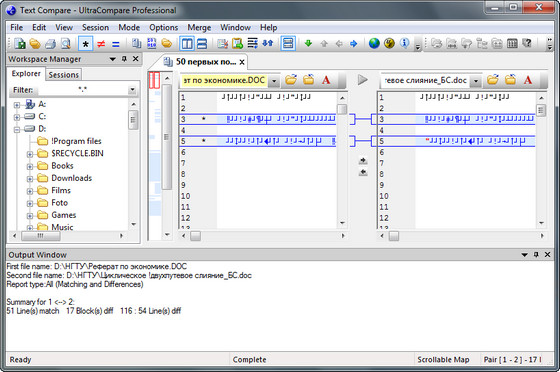560x372 pixels.
Task: Click the merge-with-red-X toolbar icon
Action: (222, 44)
